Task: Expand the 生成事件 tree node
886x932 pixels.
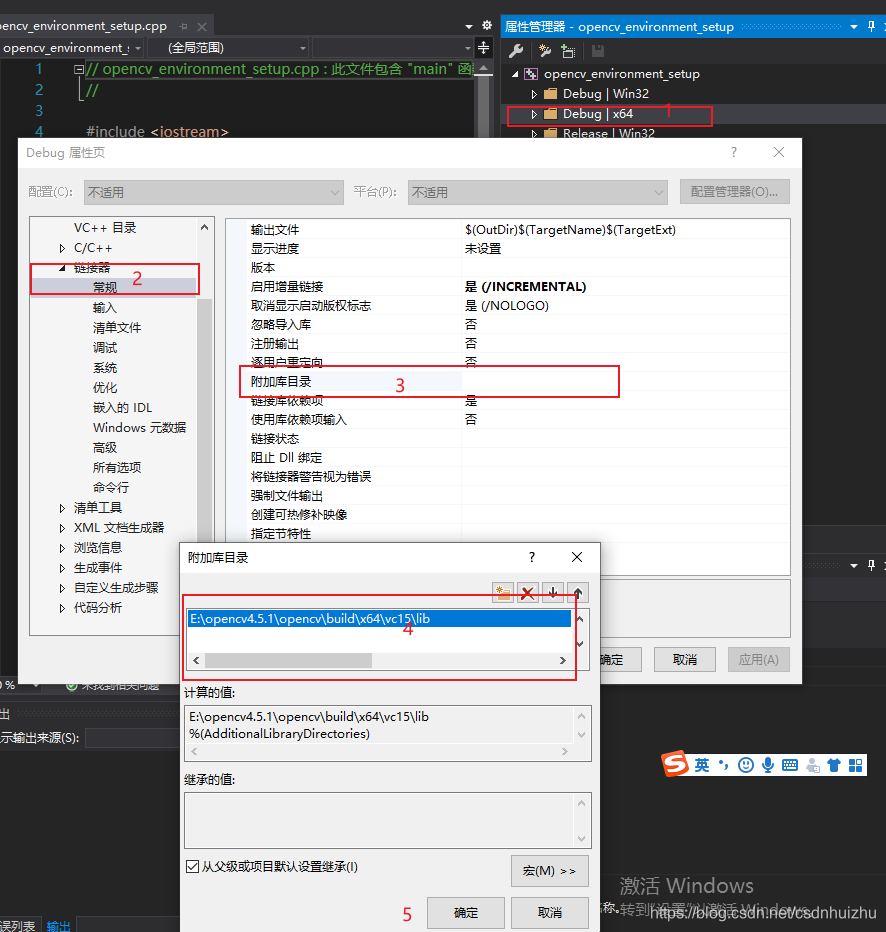Action: (62, 568)
